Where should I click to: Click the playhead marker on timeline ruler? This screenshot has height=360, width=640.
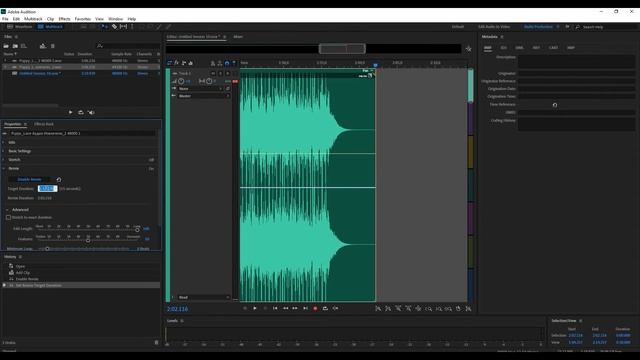(x=375, y=65)
